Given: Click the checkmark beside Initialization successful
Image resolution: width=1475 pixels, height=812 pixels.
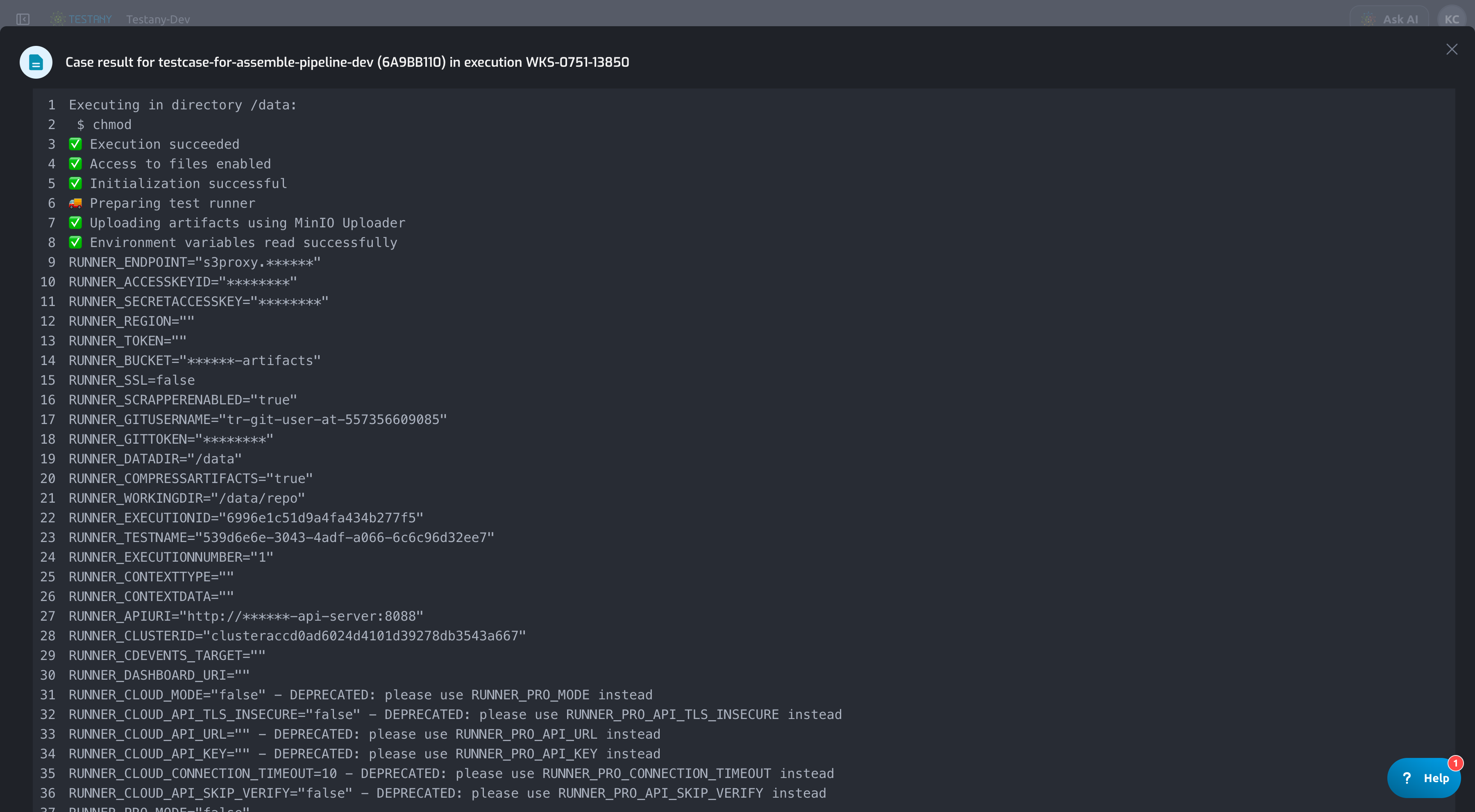Looking at the screenshot, I should 75,183.
